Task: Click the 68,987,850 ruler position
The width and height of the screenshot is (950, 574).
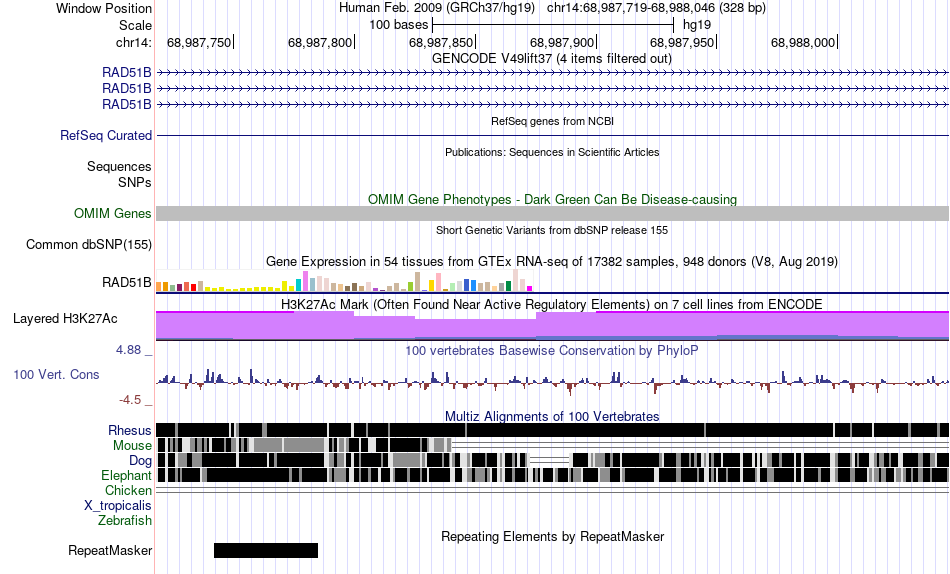Action: (x=442, y=42)
